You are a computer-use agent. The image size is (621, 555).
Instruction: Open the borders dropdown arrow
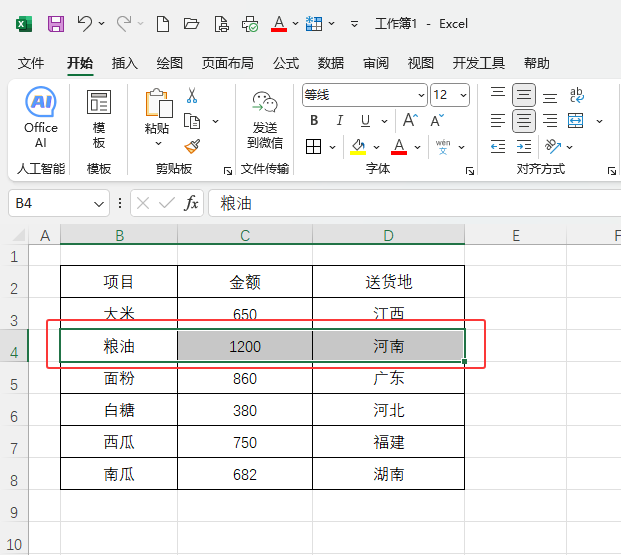(332, 147)
